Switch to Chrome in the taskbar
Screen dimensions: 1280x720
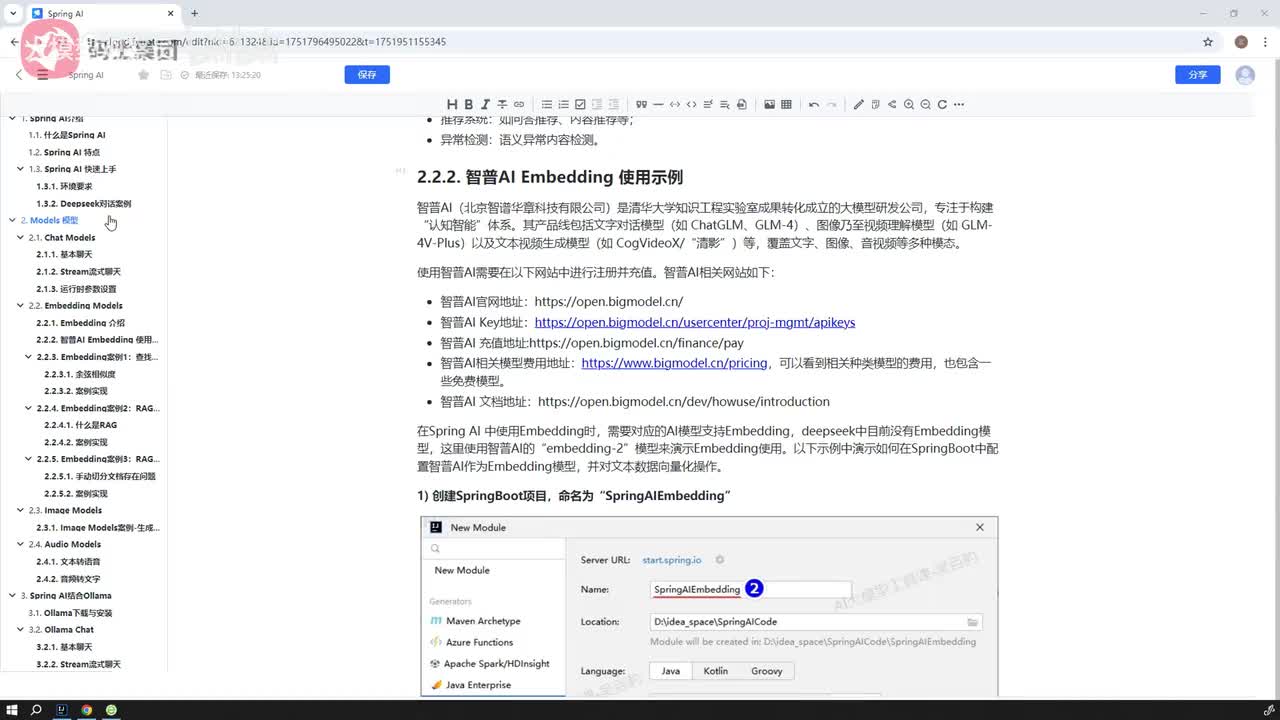(87, 710)
